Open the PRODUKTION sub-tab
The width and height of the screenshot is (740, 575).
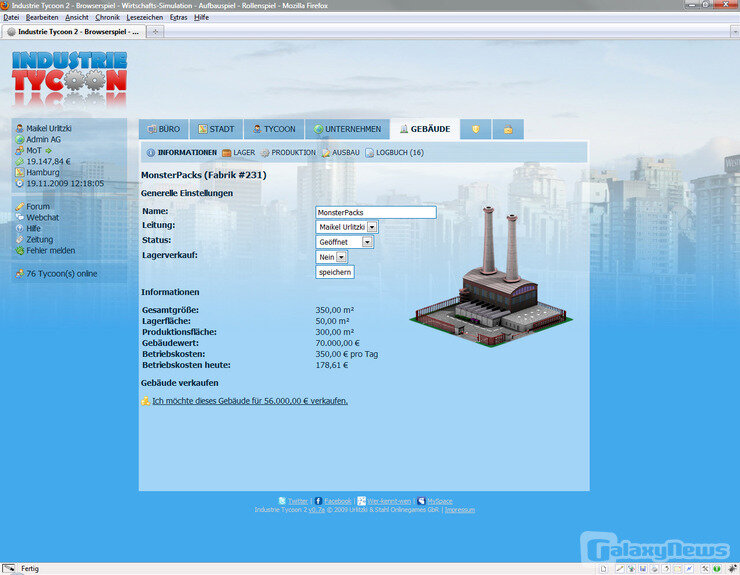coord(288,152)
